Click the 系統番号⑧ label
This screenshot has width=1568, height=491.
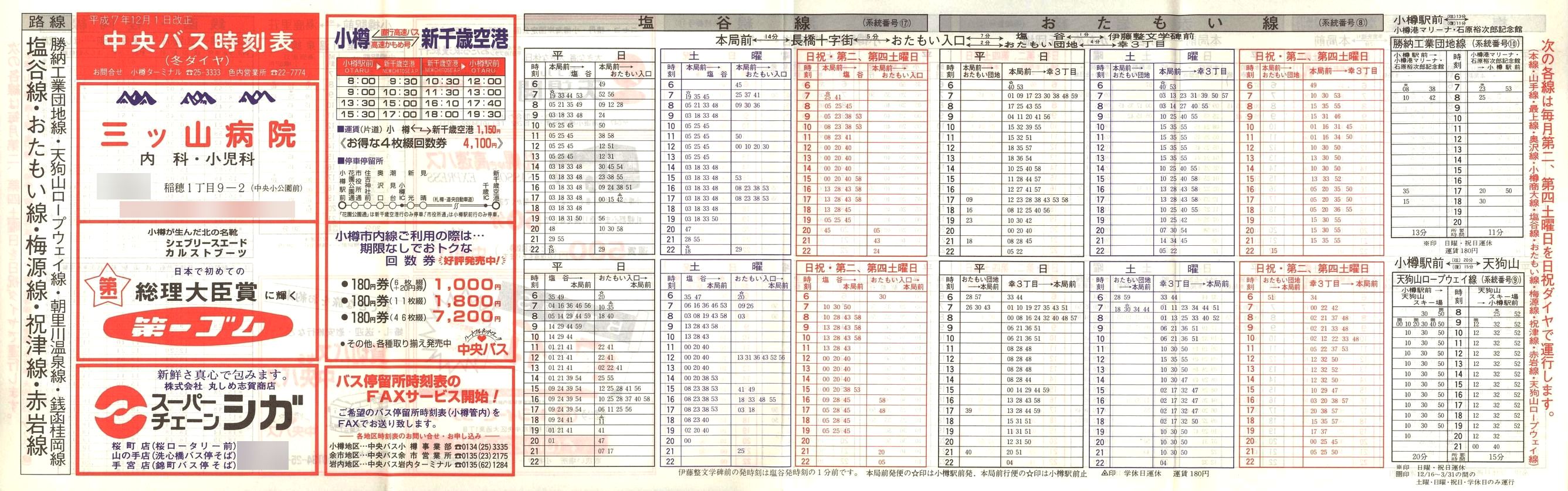[x=1343, y=23]
